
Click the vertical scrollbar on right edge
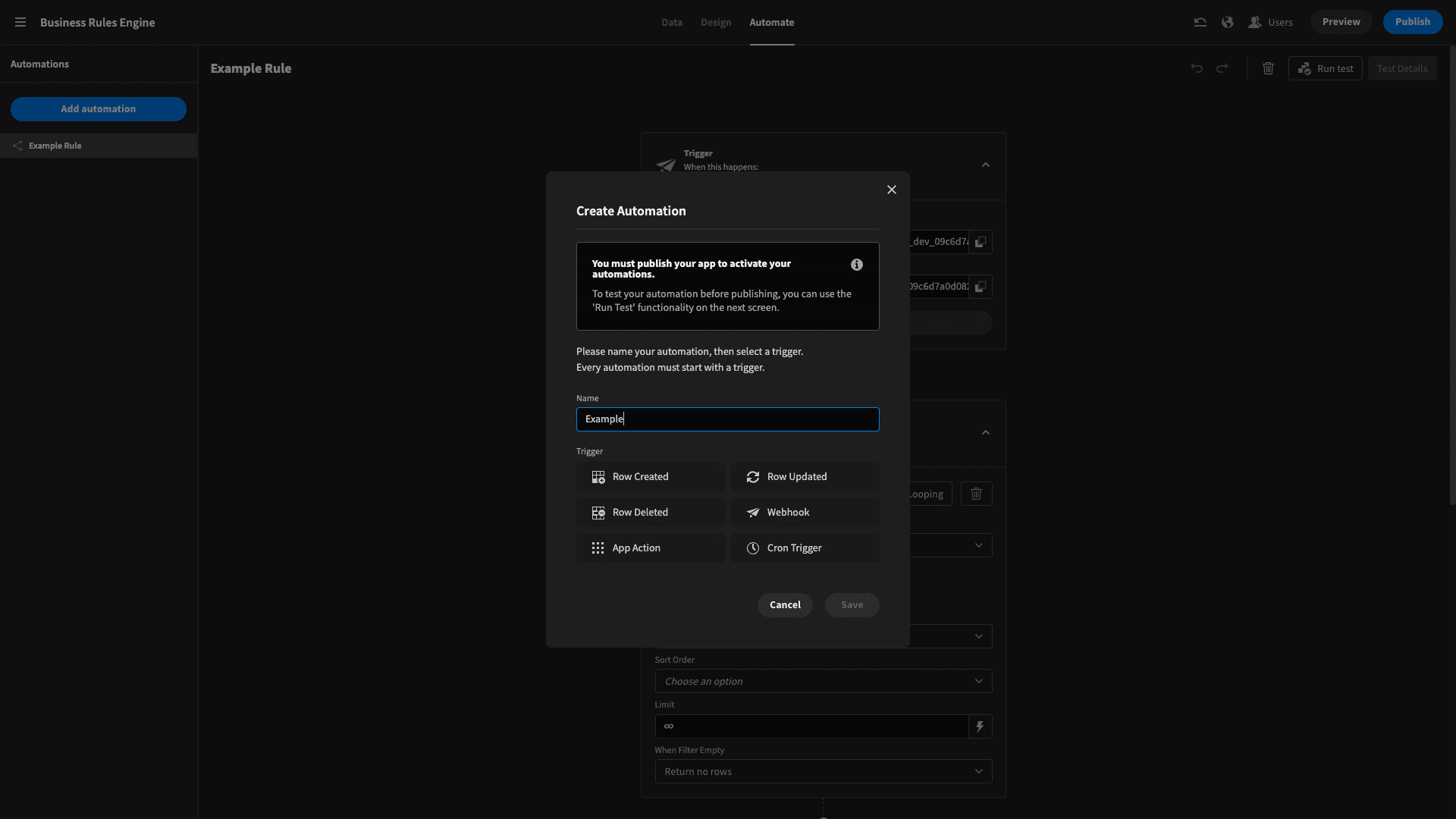click(x=1452, y=275)
